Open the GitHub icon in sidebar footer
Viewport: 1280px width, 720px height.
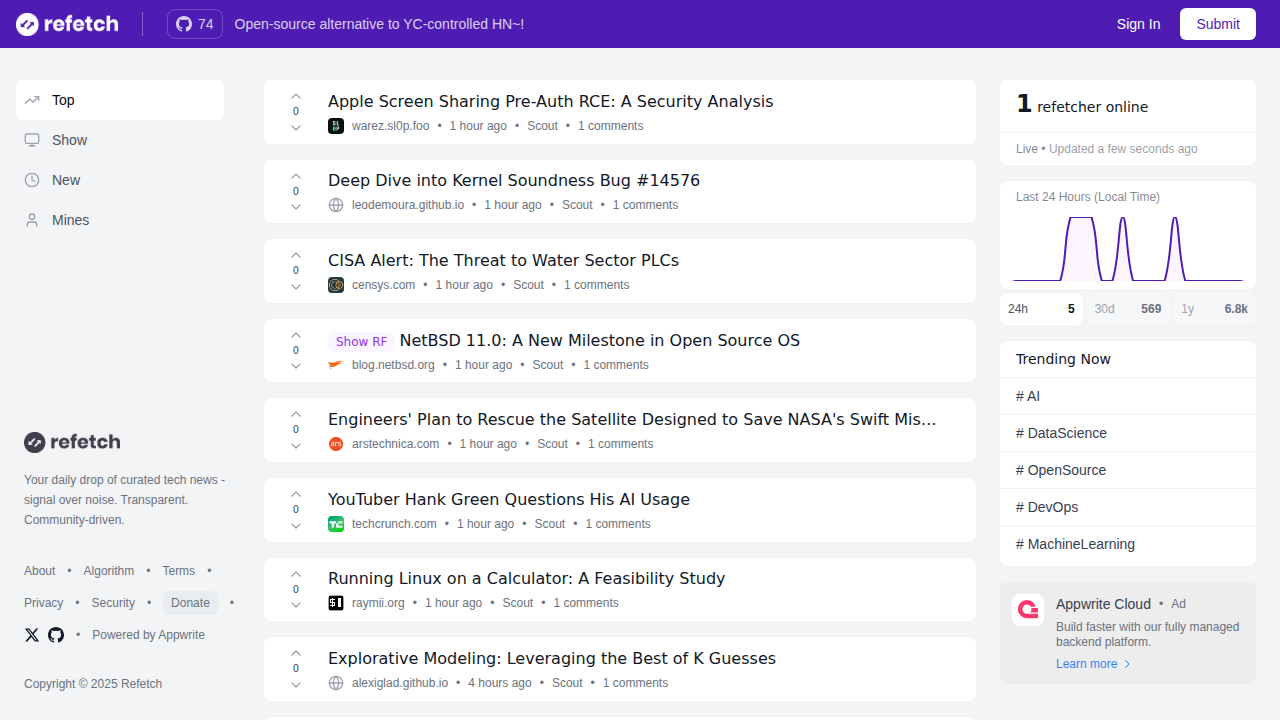click(56, 635)
